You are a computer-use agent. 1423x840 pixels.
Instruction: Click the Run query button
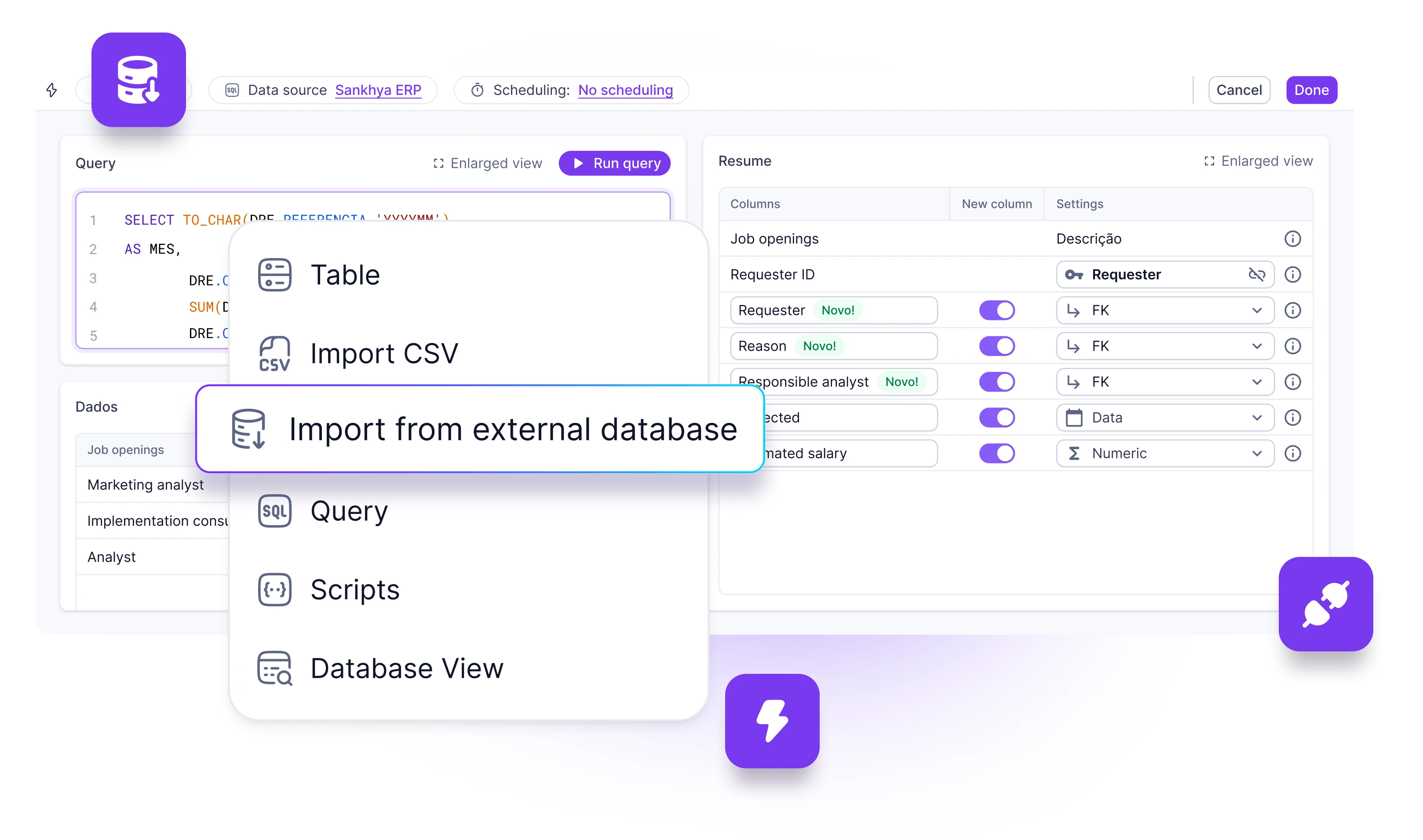point(614,164)
